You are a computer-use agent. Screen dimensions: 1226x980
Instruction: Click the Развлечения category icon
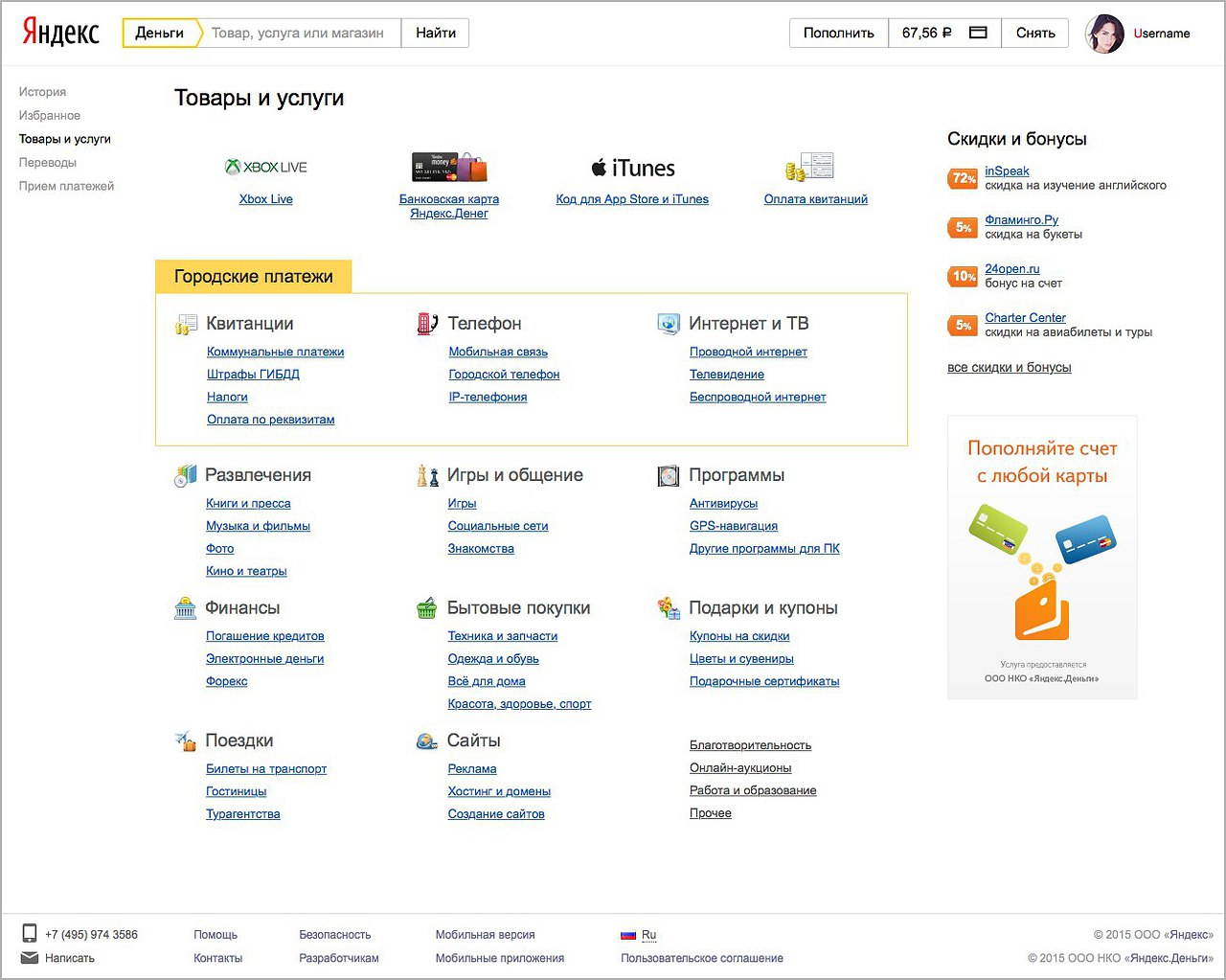tap(186, 475)
